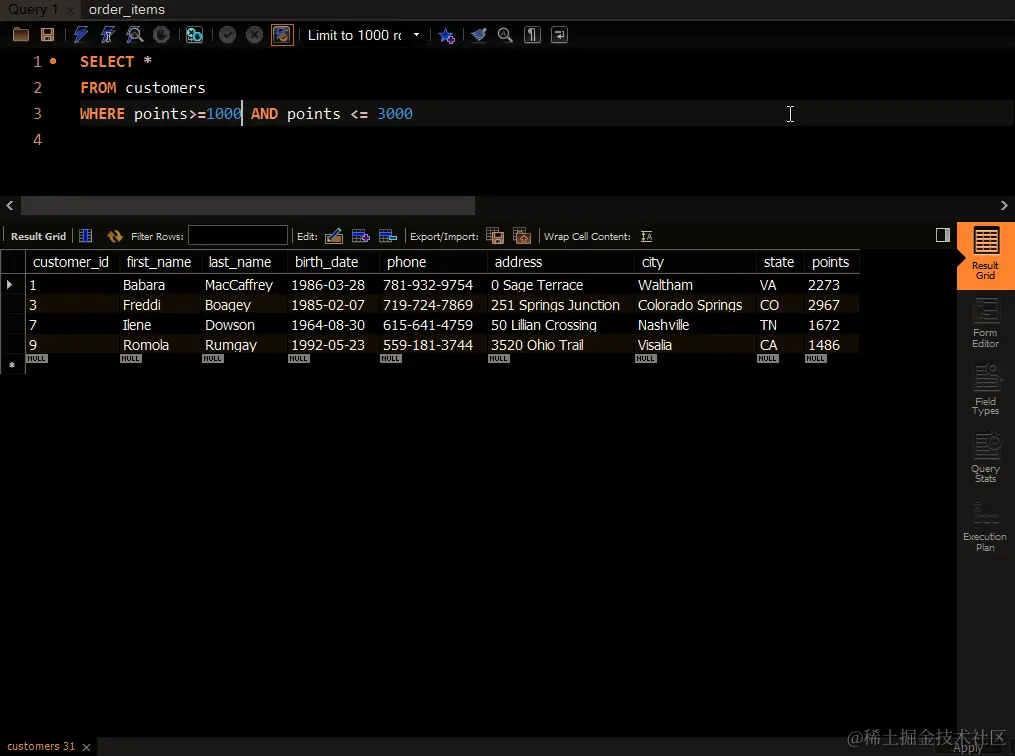Focus the Filter Rows input field
The image size is (1015, 756).
tap(238, 236)
